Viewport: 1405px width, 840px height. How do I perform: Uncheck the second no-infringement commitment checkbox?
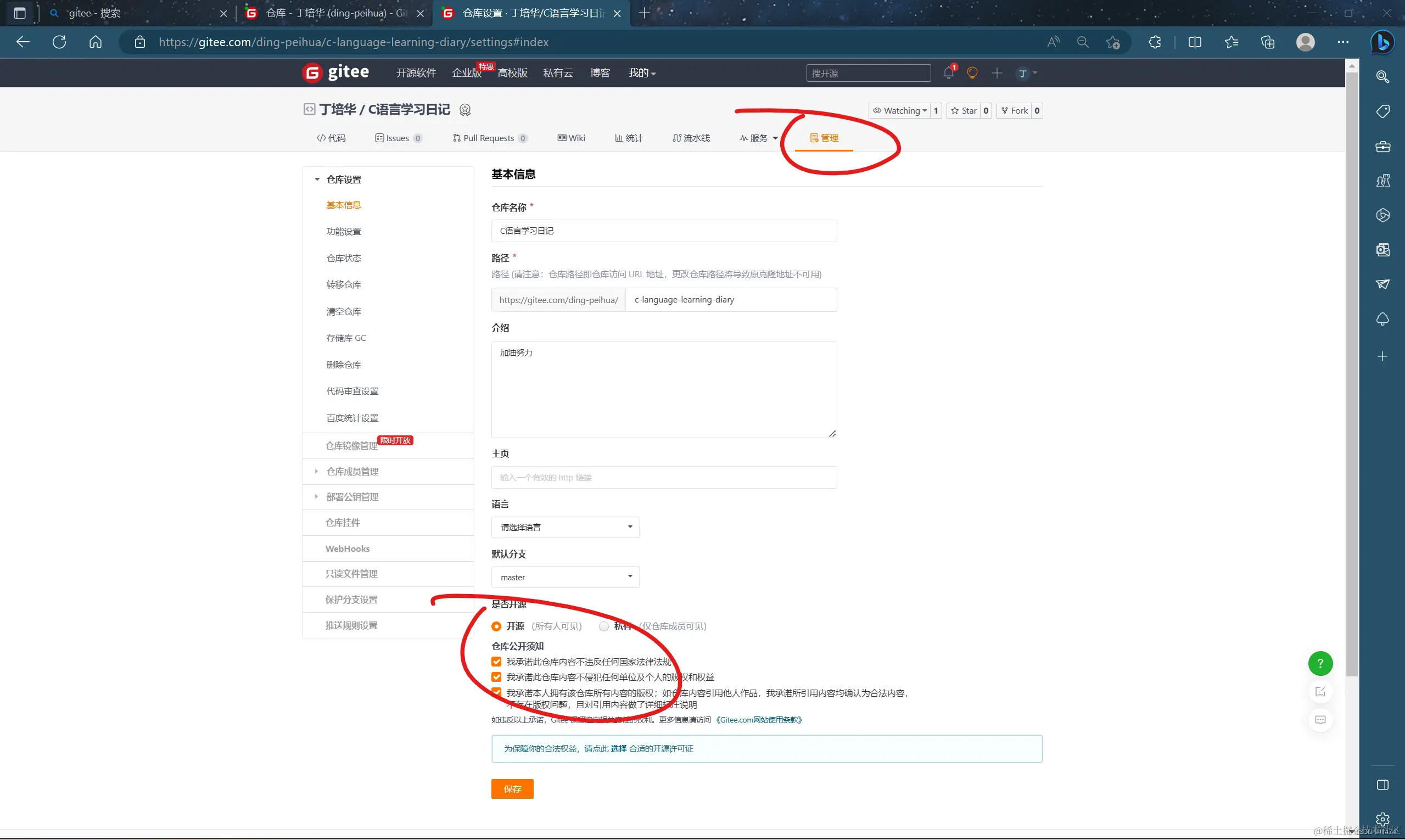point(496,677)
